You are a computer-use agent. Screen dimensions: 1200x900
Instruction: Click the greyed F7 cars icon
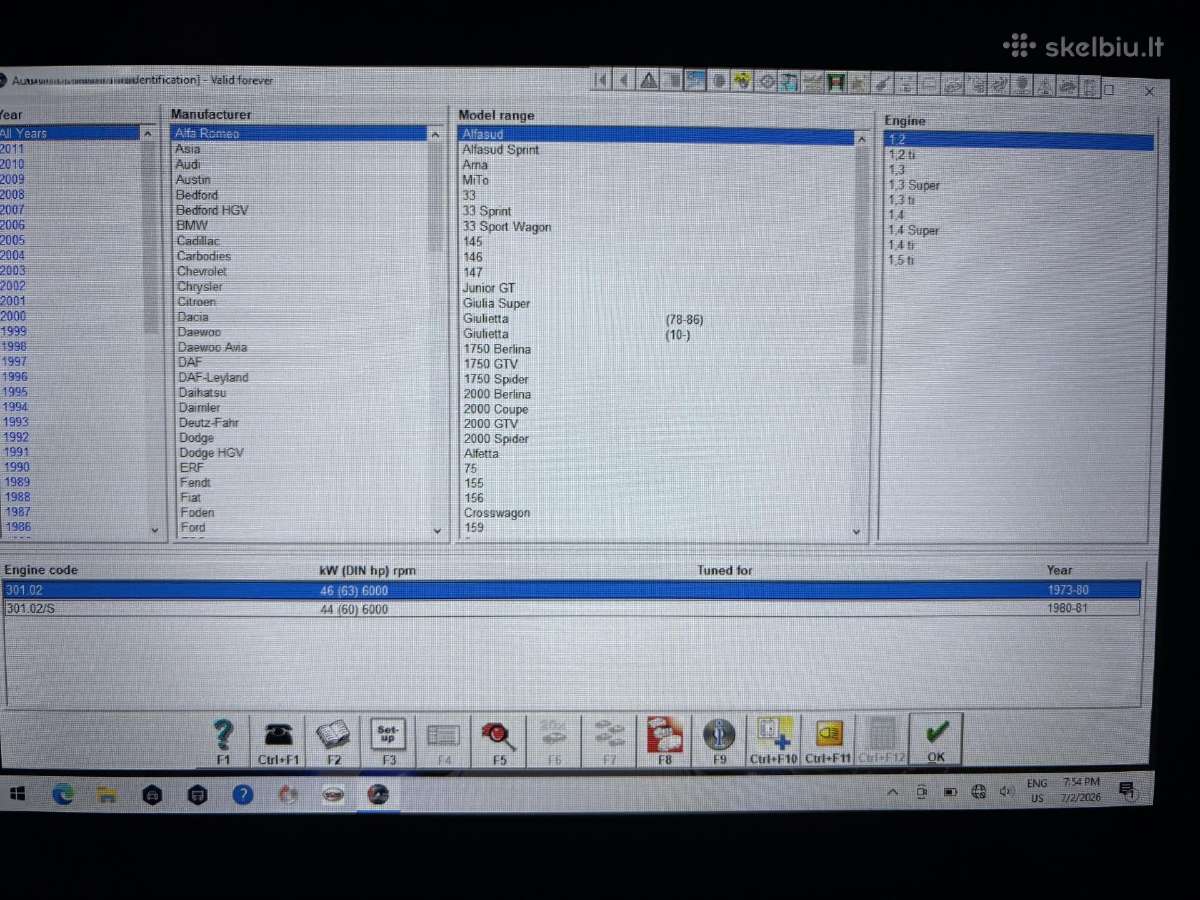point(609,740)
